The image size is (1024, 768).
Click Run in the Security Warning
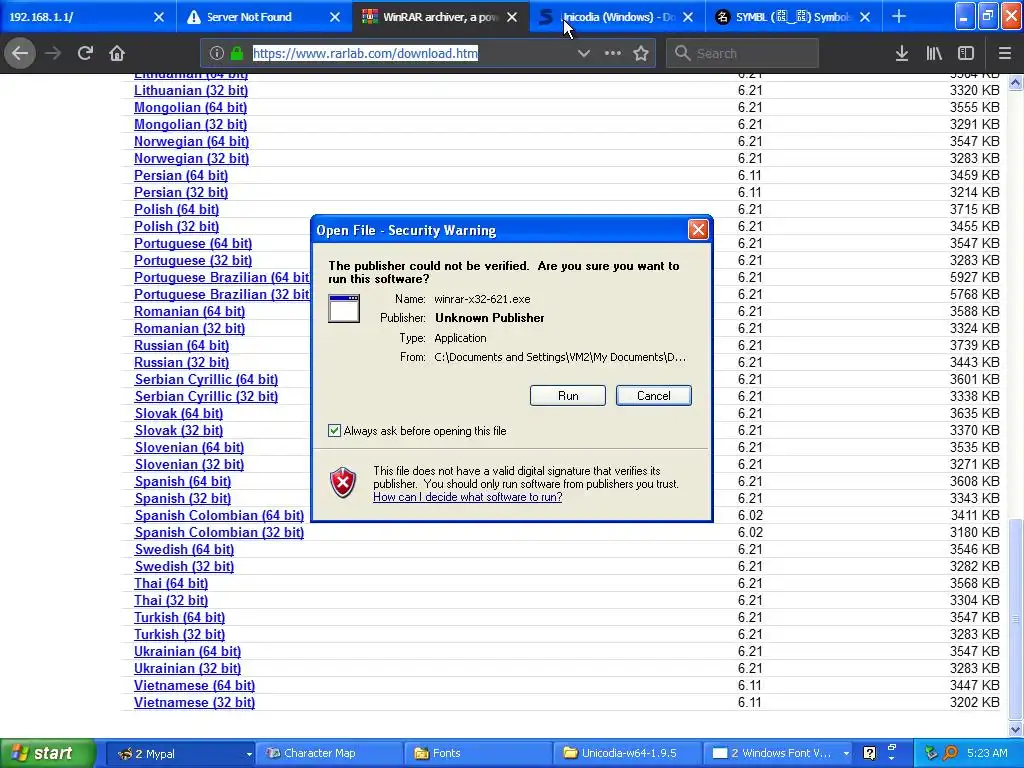point(568,396)
